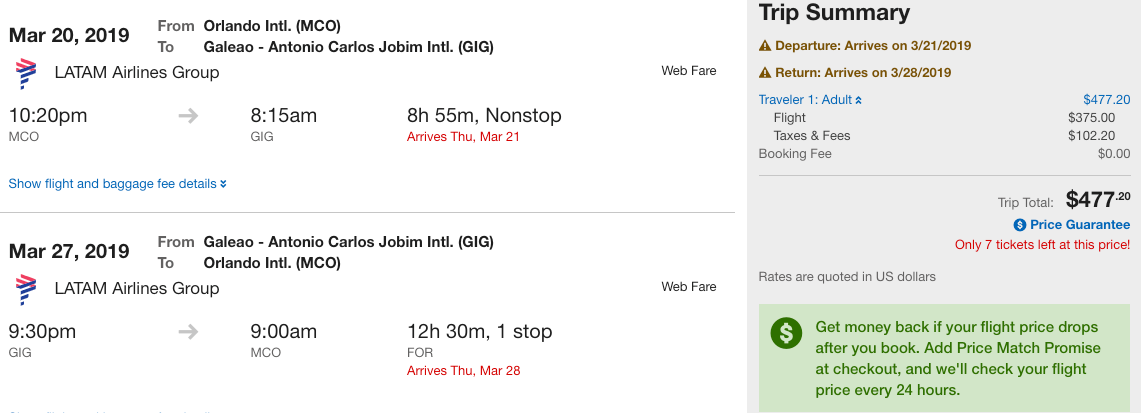This screenshot has height=413, width=1141.
Task: Click Web Fare label on departure flight
Action: pyautogui.click(x=688, y=71)
